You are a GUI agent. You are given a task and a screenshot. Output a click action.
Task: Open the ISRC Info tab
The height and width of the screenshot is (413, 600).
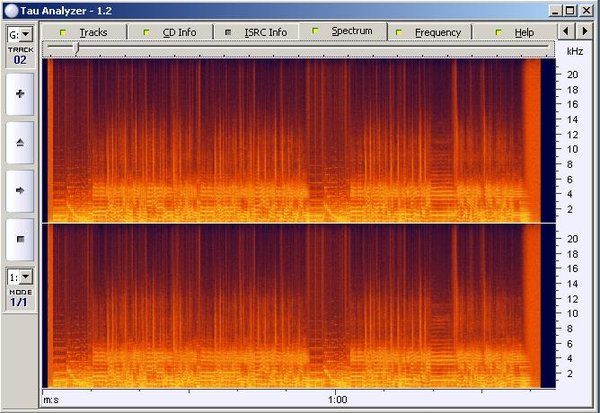tap(256, 32)
